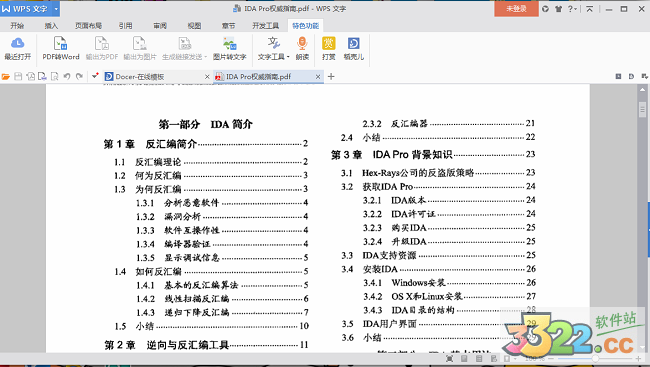Click the 输出为PDF export icon

(x=102, y=43)
